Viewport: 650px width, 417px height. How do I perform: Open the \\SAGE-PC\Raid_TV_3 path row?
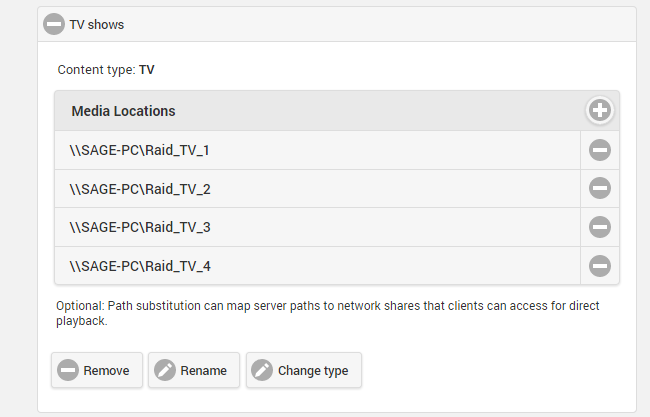140,228
